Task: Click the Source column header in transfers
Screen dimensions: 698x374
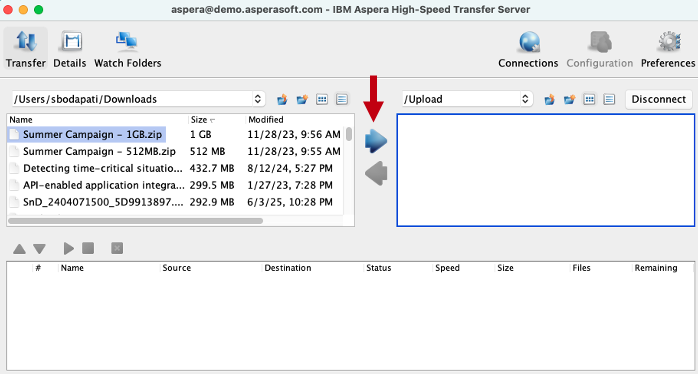Action: (176, 268)
